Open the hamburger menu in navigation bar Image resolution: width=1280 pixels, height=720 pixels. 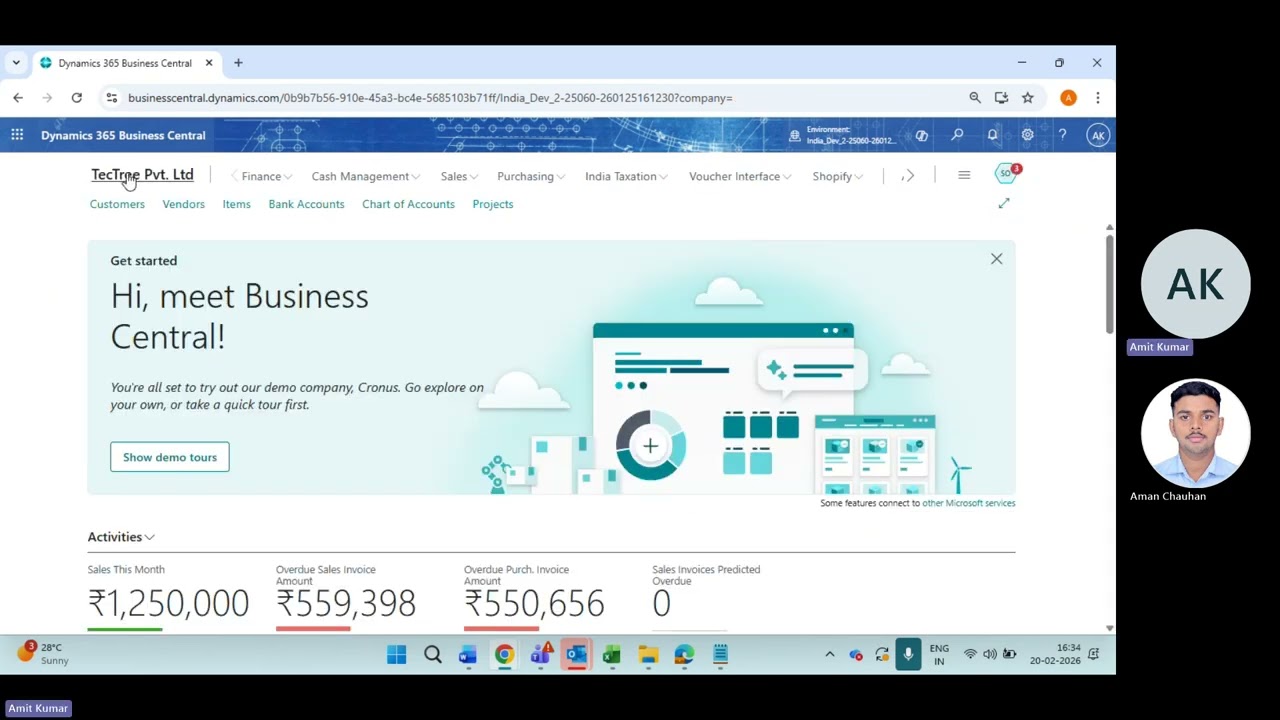[964, 176]
